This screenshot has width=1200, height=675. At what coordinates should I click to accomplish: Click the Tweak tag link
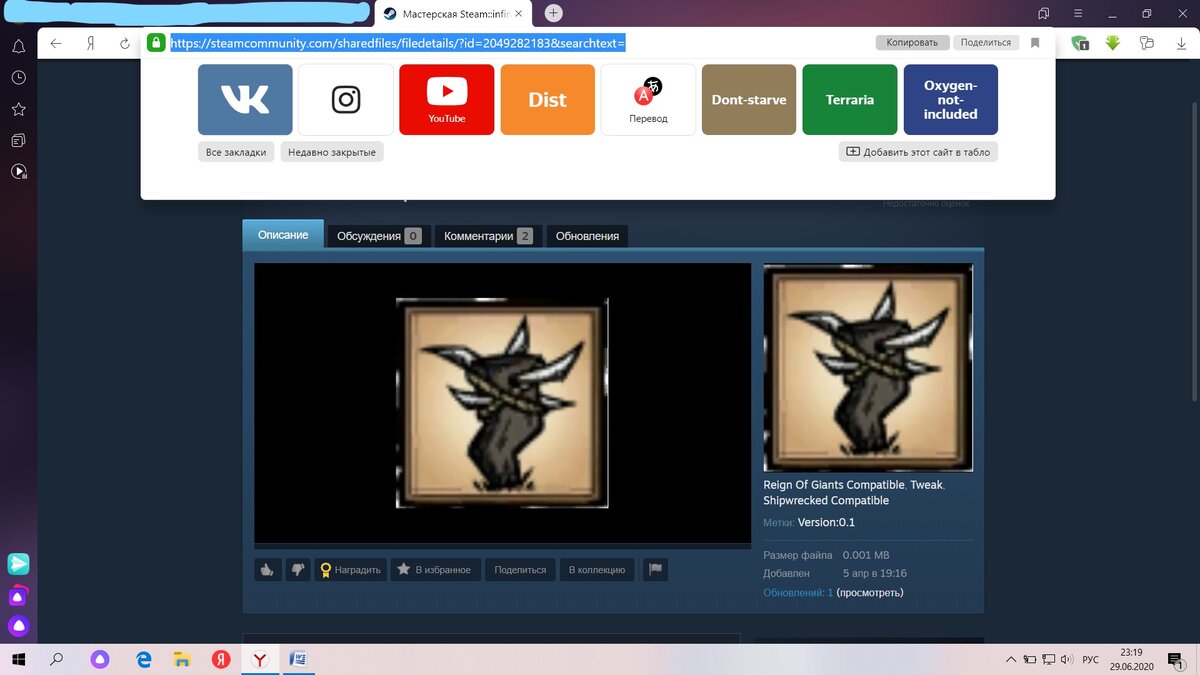pos(926,485)
